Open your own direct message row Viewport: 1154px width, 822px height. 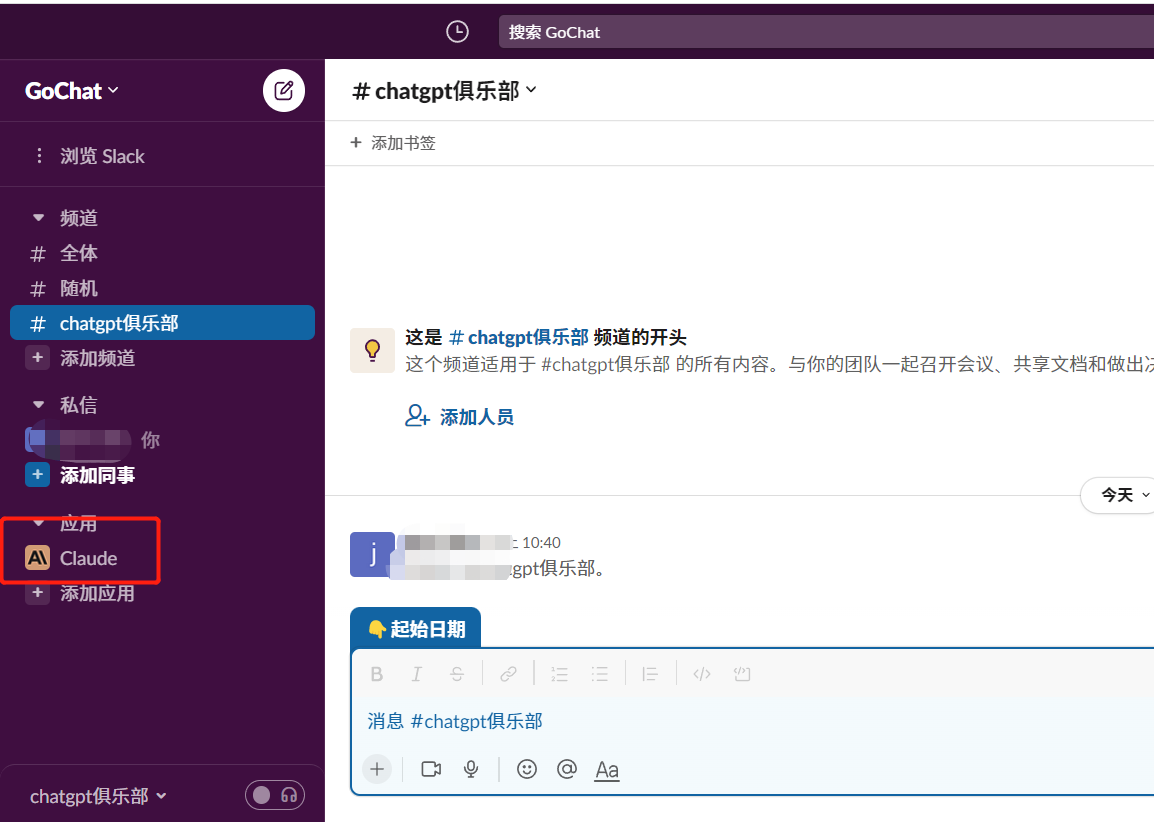(163, 439)
